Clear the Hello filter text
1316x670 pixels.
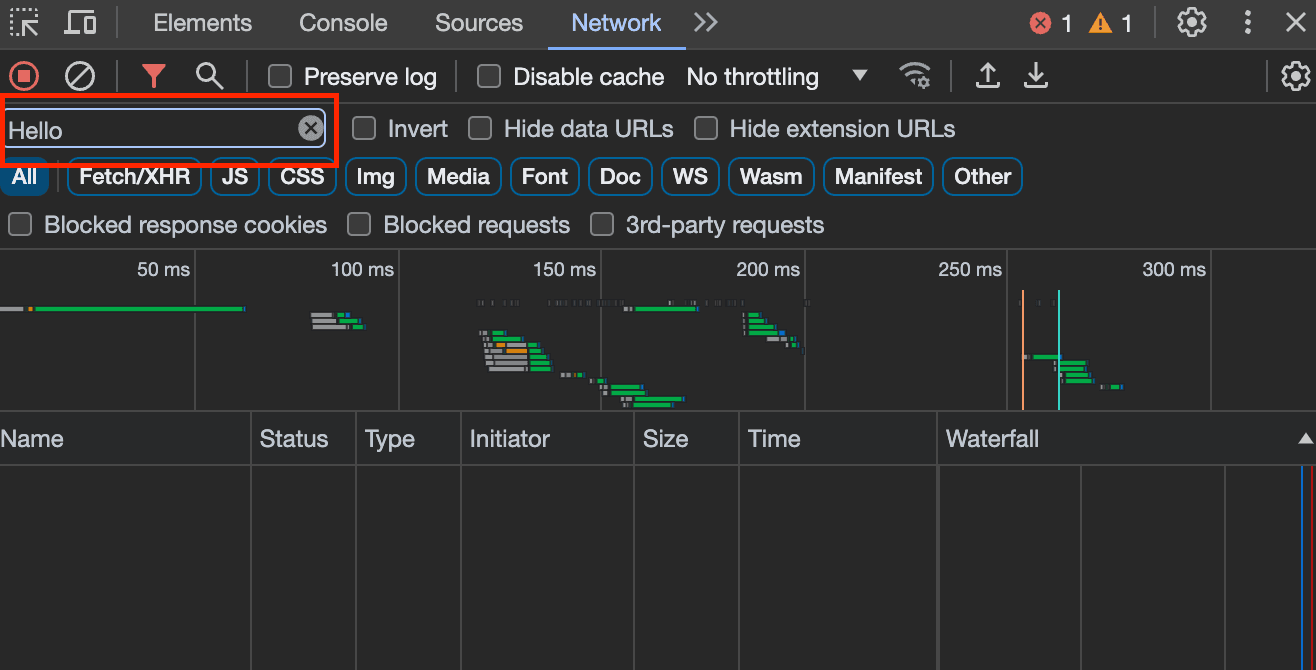[310, 128]
